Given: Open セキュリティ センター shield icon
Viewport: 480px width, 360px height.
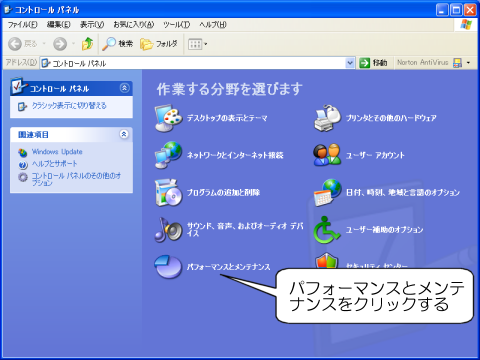Looking at the screenshot, I should click(x=327, y=261).
